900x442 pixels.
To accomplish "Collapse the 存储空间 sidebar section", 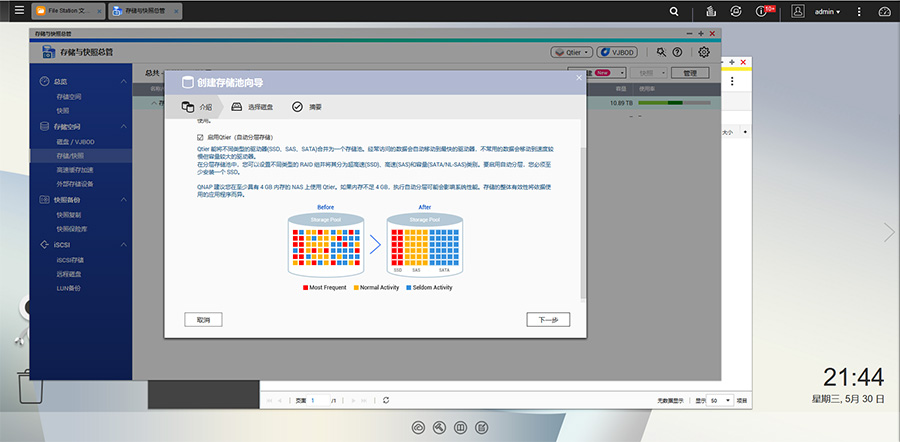I will 124,127.
